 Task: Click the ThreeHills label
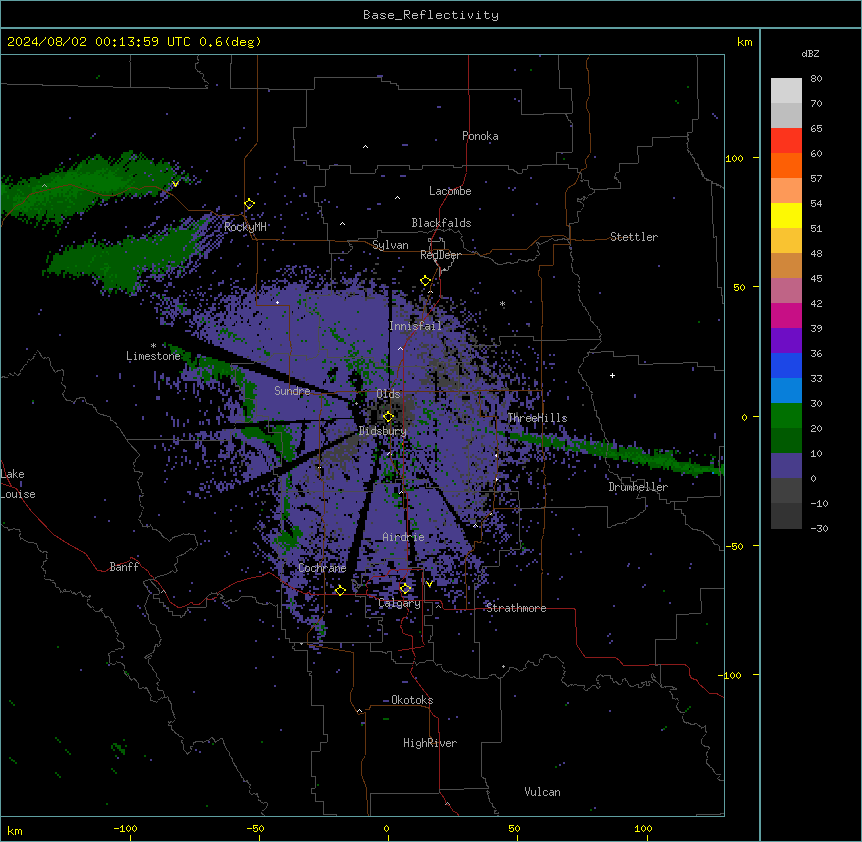click(537, 418)
